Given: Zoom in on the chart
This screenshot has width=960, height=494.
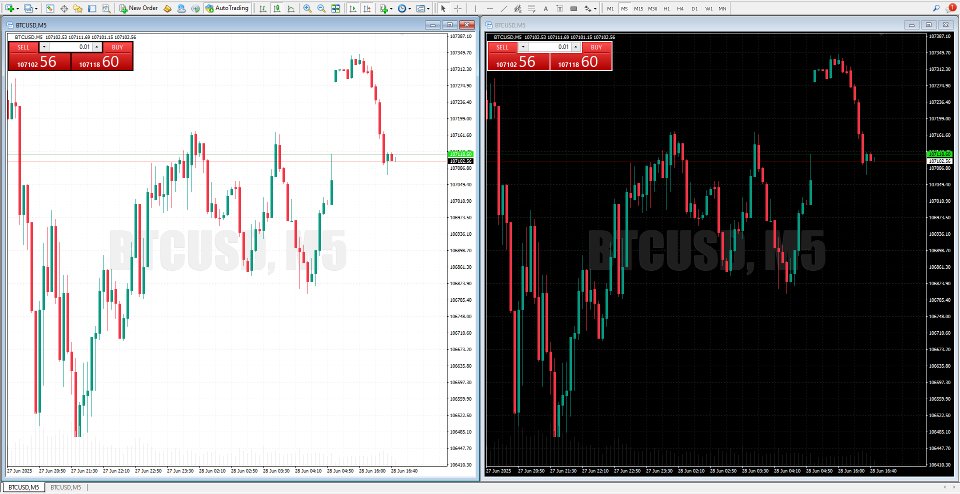Looking at the screenshot, I should (x=307, y=9).
